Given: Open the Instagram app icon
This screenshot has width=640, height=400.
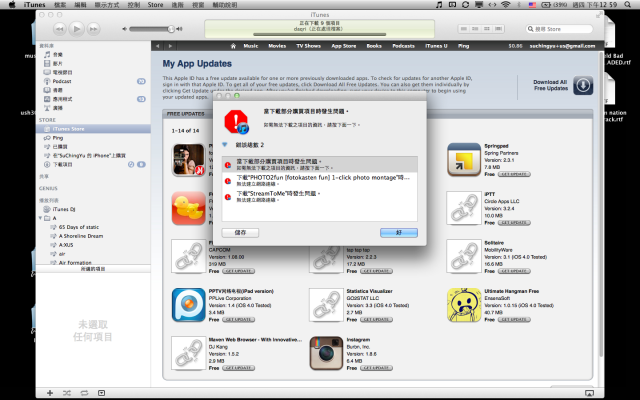Looking at the screenshot, I should click(326, 353).
